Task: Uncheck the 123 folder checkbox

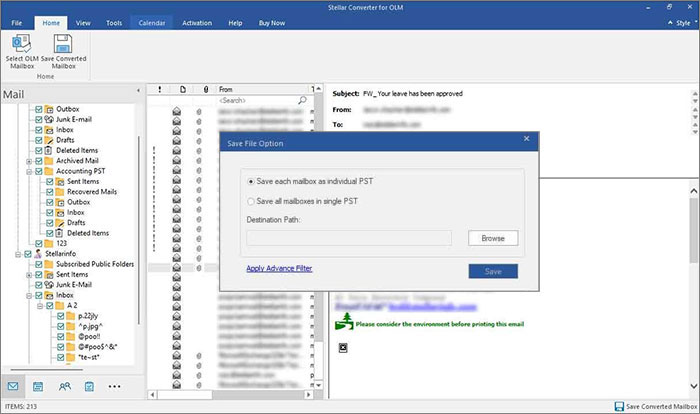Action: point(39,243)
